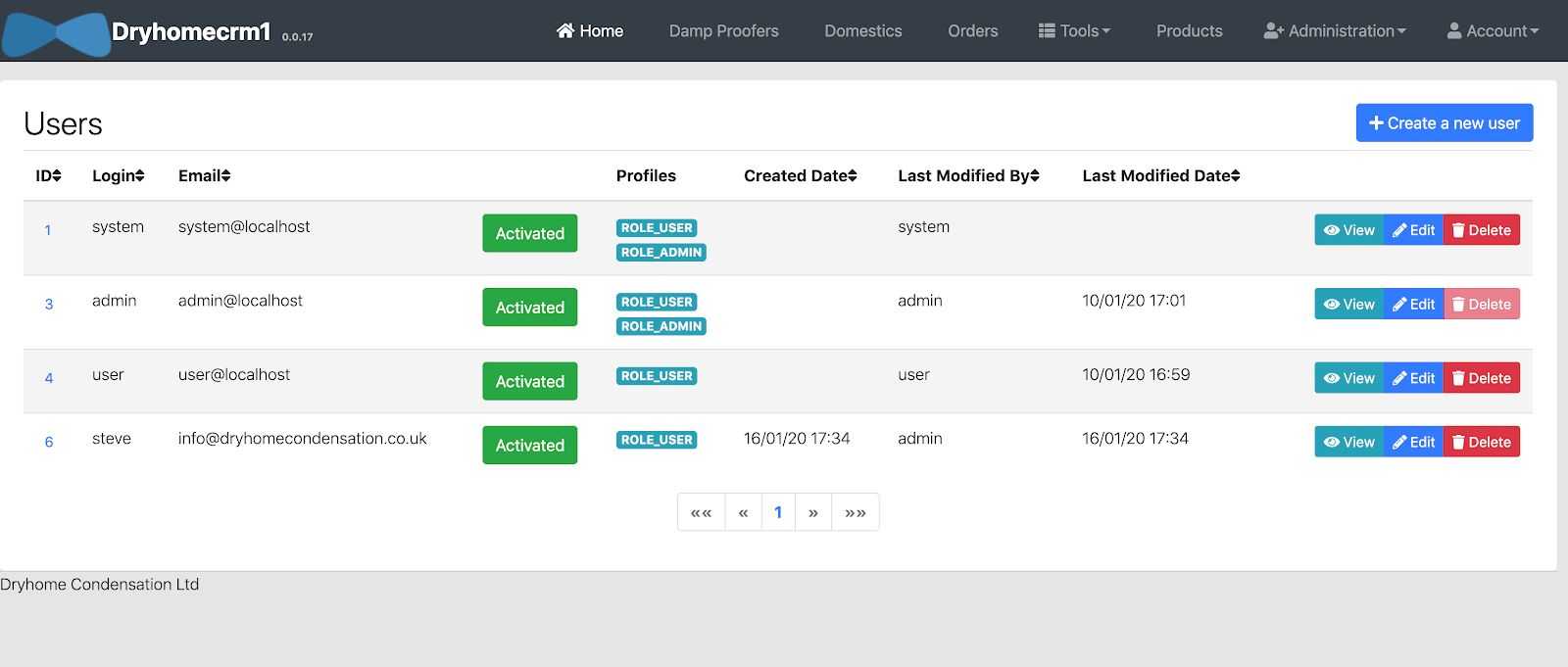The image size is (1568, 667).
Task: Open the Orders navigation item
Action: pyautogui.click(x=972, y=31)
